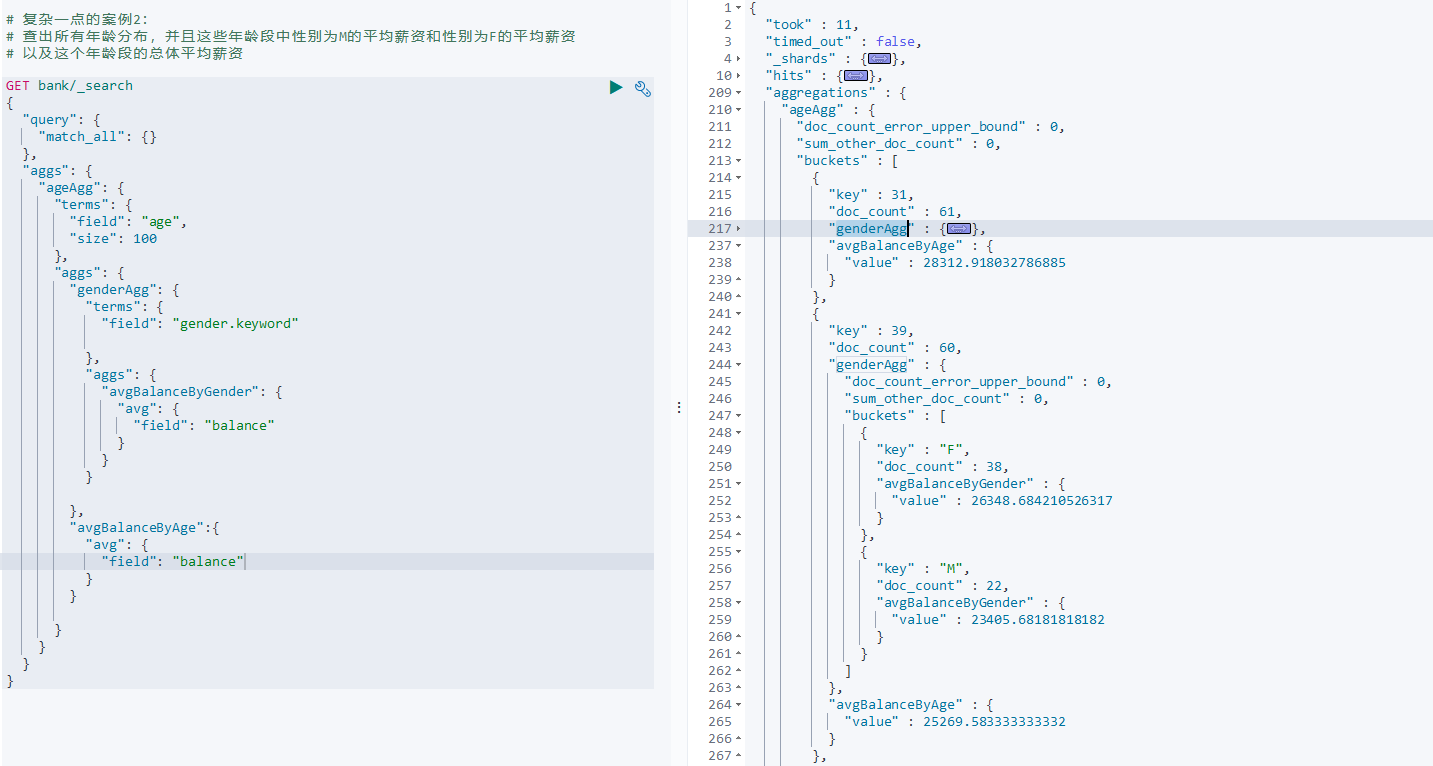Collapse inner buckets array at line 247
Viewport: 1433px width, 766px height.
click(739, 416)
